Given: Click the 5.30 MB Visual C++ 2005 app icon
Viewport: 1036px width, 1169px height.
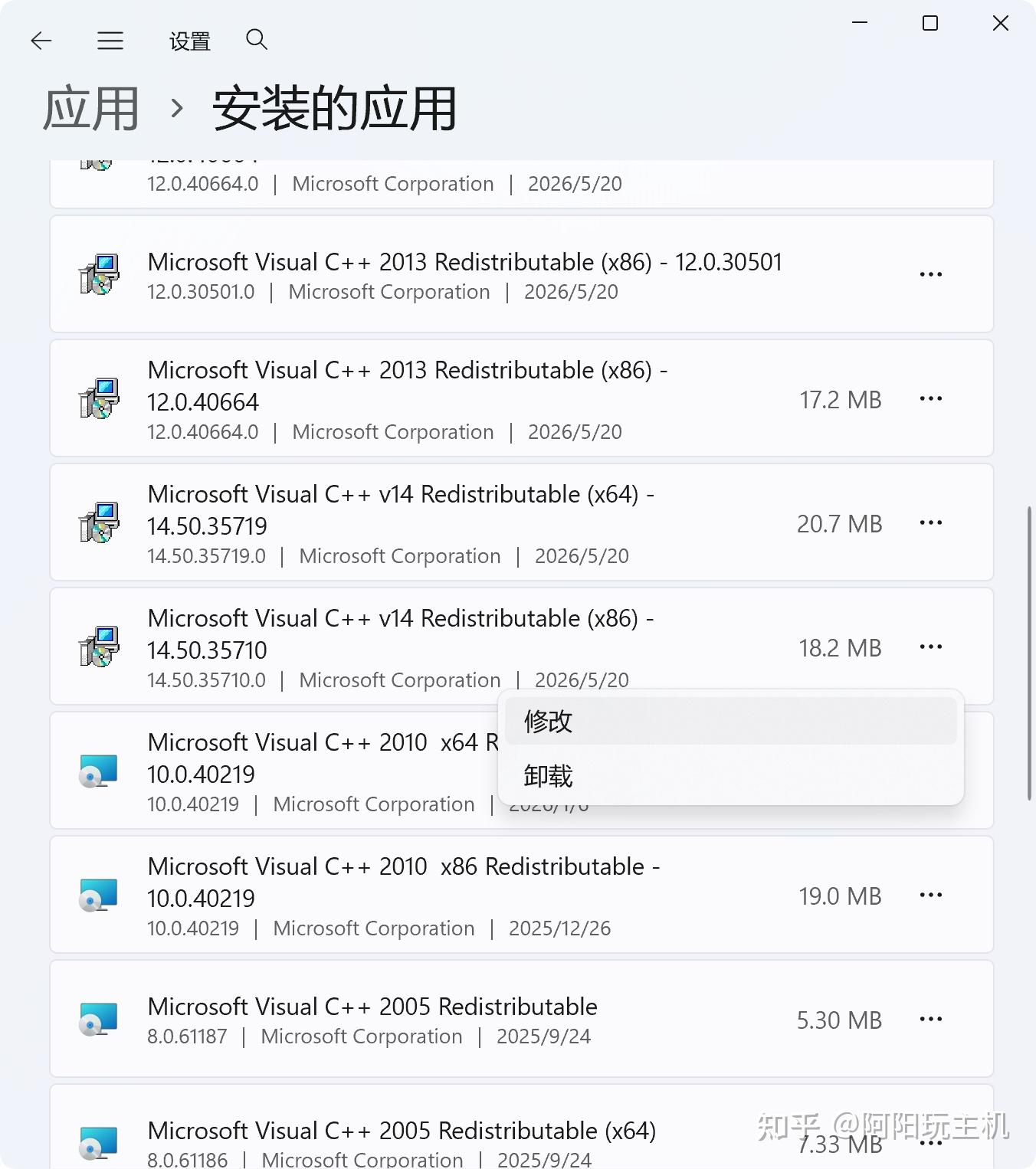Looking at the screenshot, I should (99, 1019).
